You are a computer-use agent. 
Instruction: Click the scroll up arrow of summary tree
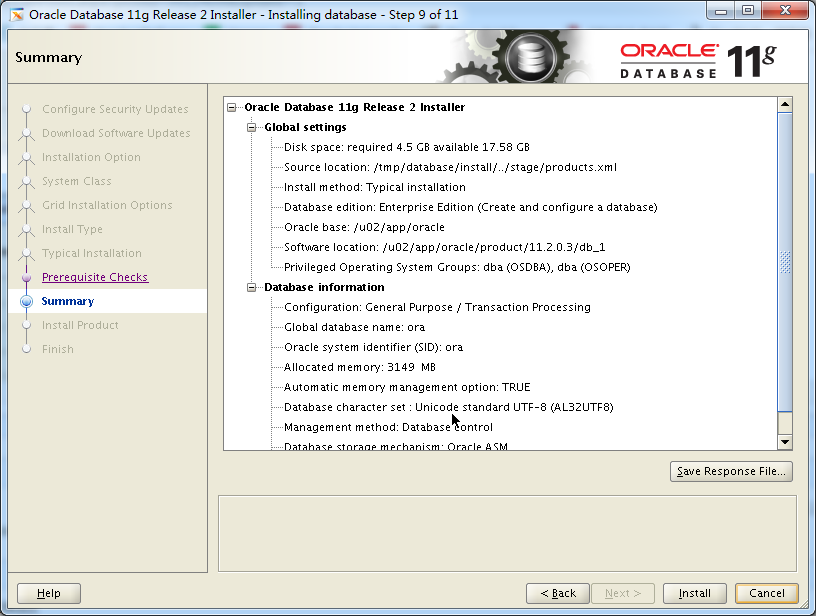coord(785,105)
